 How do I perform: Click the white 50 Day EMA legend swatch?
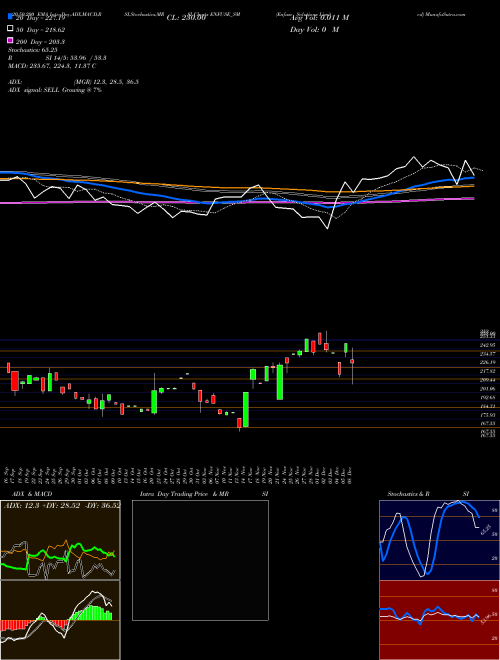10,29
